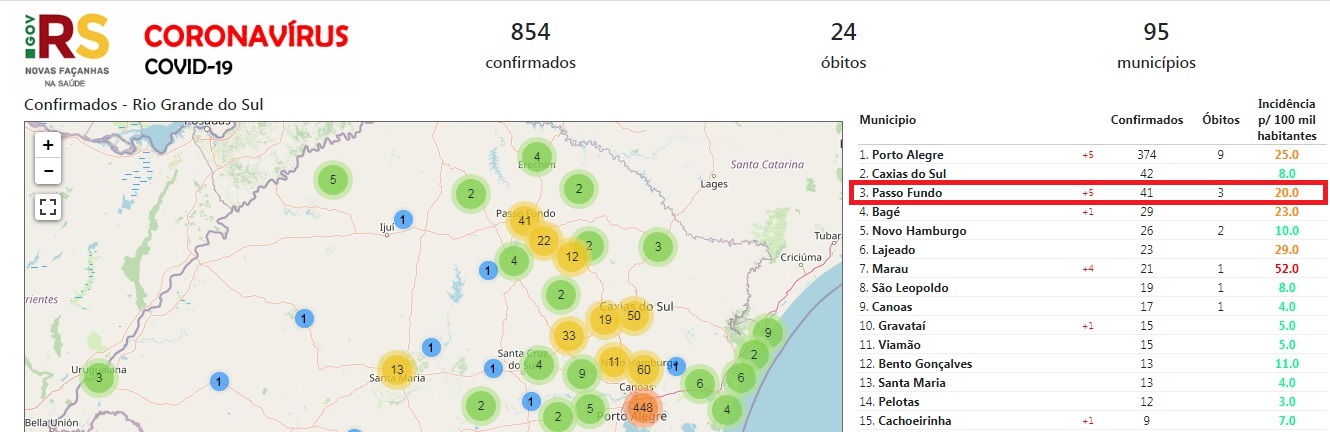The image size is (1330, 432).
Task: Select the green 3 cluster at Uruguaiana
Action: (x=99, y=378)
